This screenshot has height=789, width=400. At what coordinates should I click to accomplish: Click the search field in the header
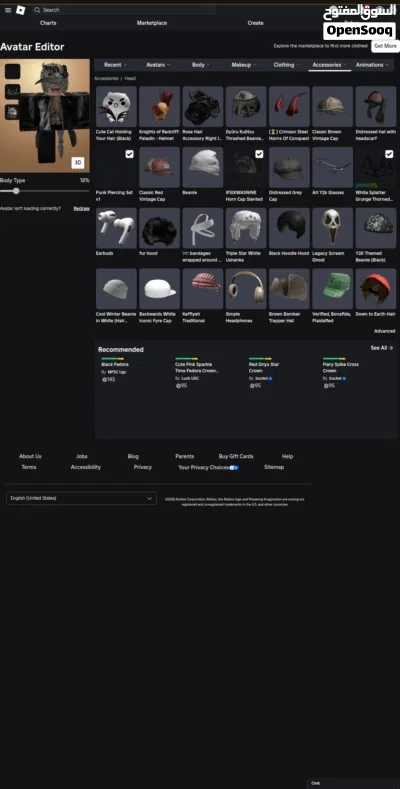(x=124, y=10)
